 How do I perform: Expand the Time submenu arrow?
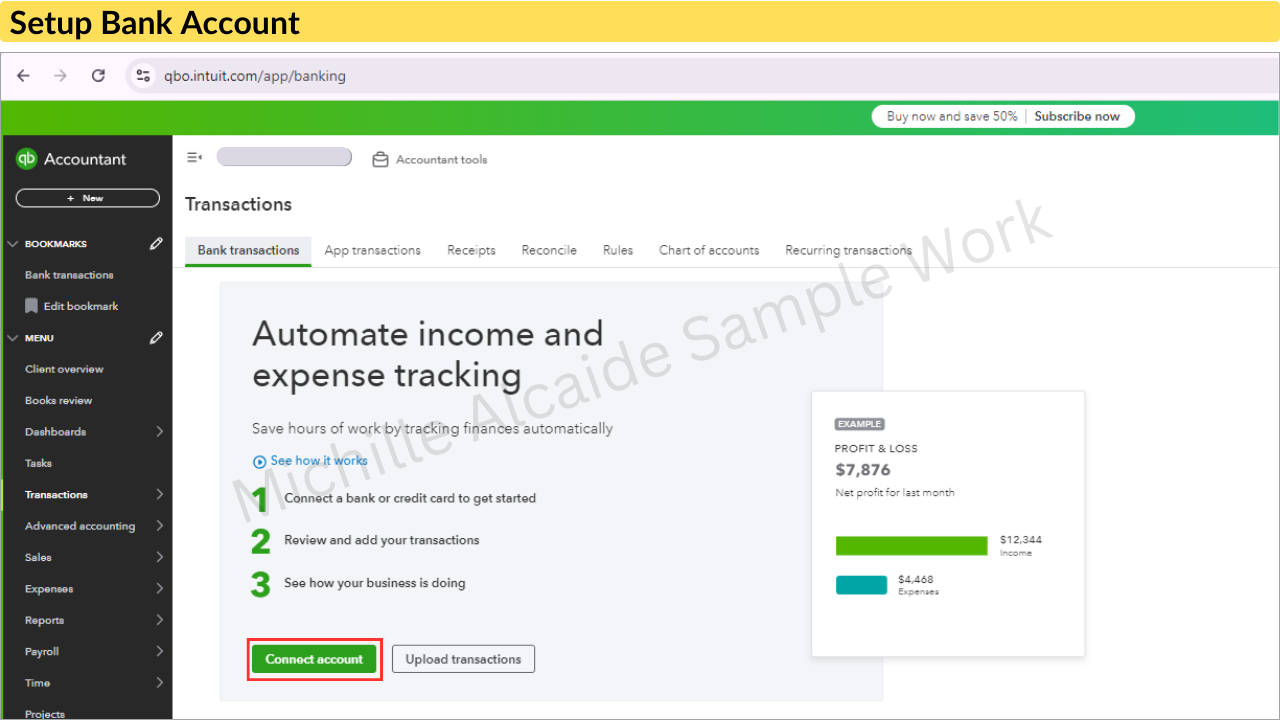click(x=159, y=683)
